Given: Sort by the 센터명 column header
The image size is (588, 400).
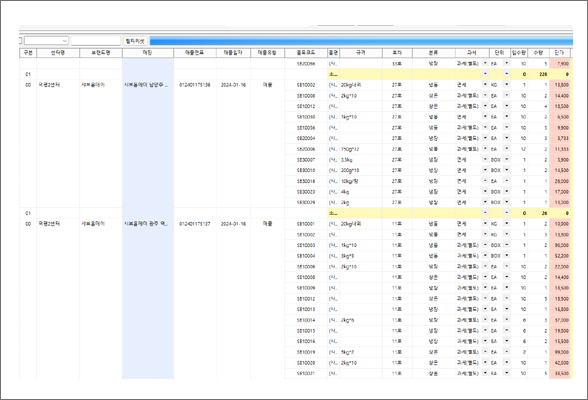Looking at the screenshot, I should pyautogui.click(x=58, y=53).
